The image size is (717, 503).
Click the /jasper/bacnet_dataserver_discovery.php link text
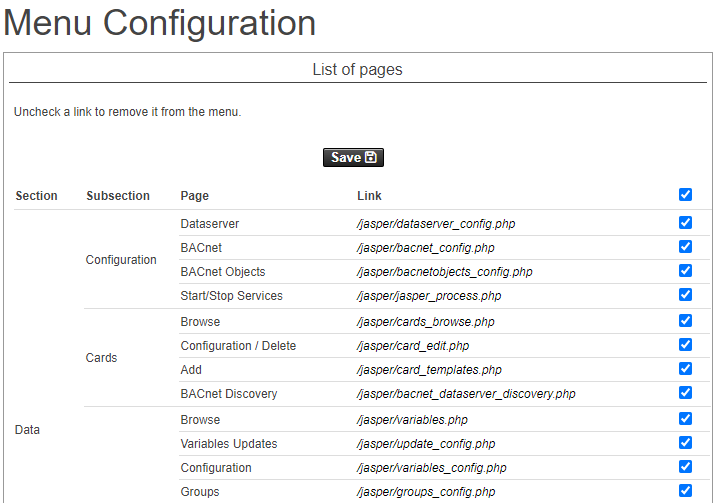click(466, 394)
